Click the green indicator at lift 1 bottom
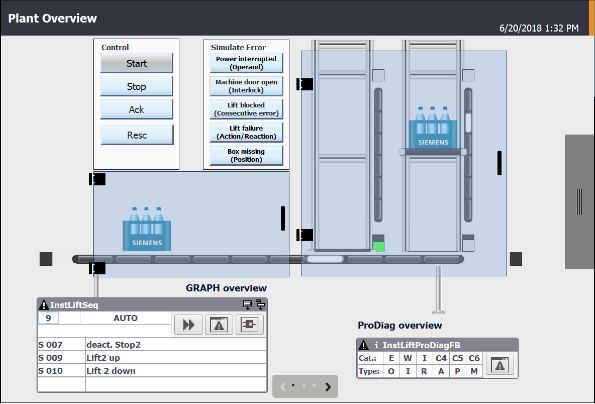595x404 pixels. [x=378, y=247]
